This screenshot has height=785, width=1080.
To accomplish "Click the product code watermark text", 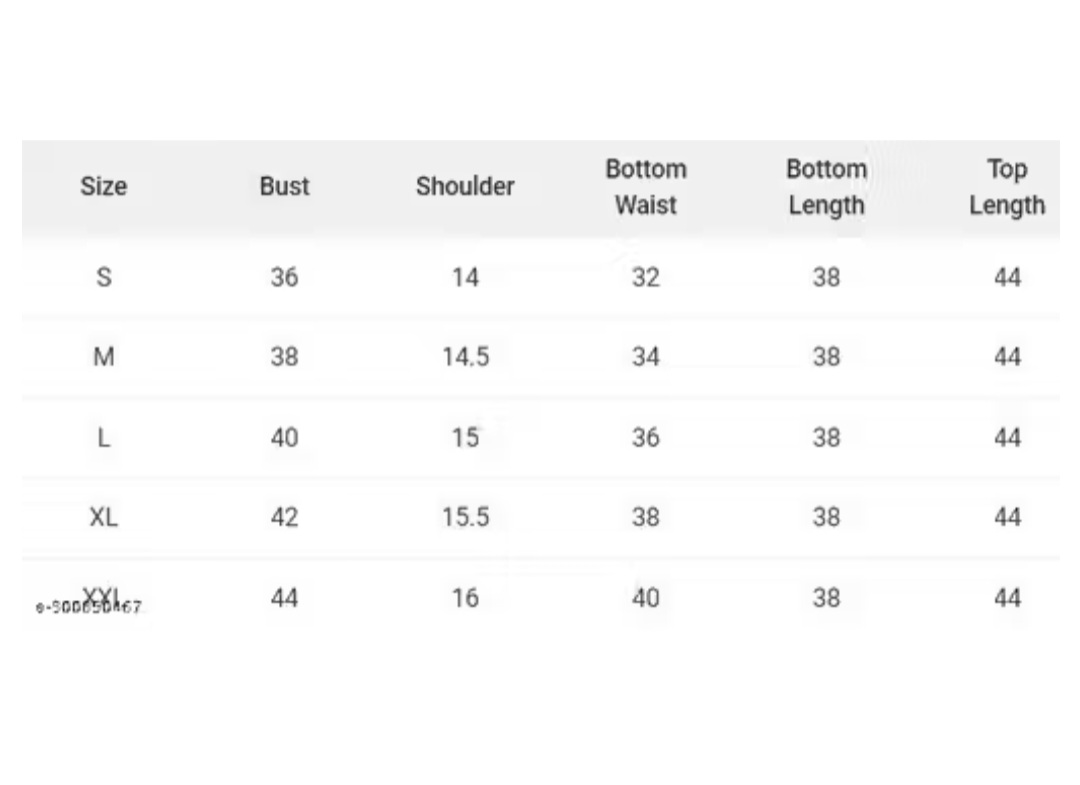I will click(x=89, y=607).
